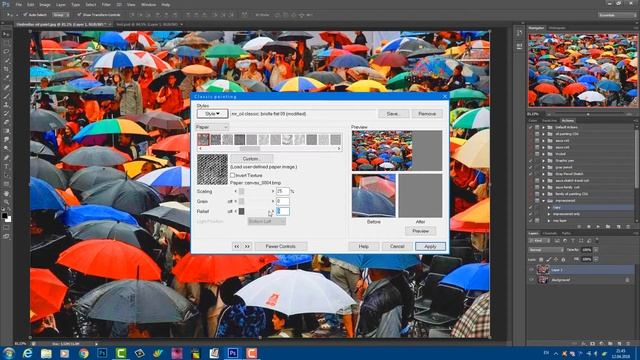Select the Clone Stamp tool

tap(6, 104)
